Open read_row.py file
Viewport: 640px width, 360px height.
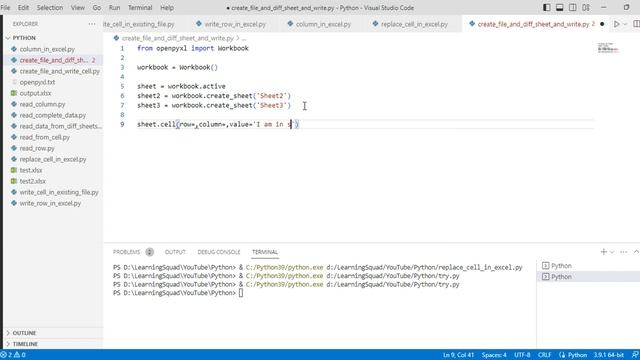pyautogui.click(x=37, y=148)
